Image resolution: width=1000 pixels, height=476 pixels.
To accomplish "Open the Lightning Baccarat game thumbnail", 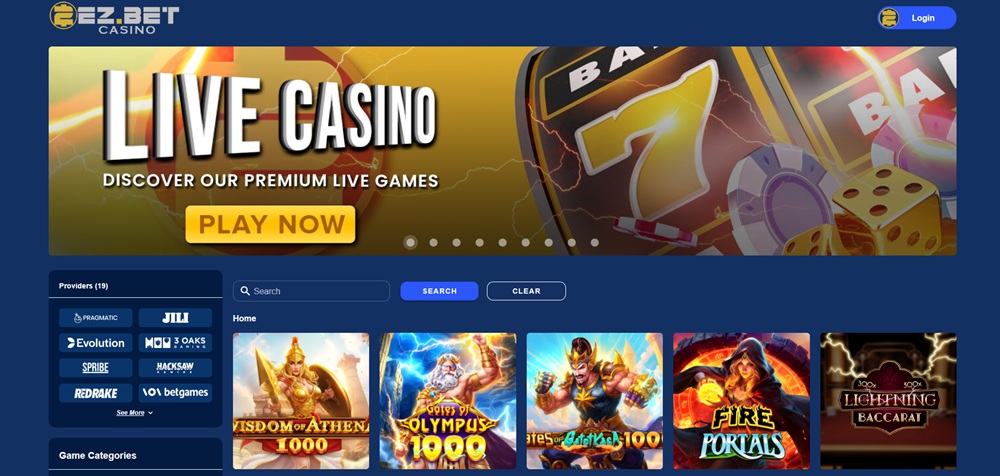I will [x=888, y=401].
